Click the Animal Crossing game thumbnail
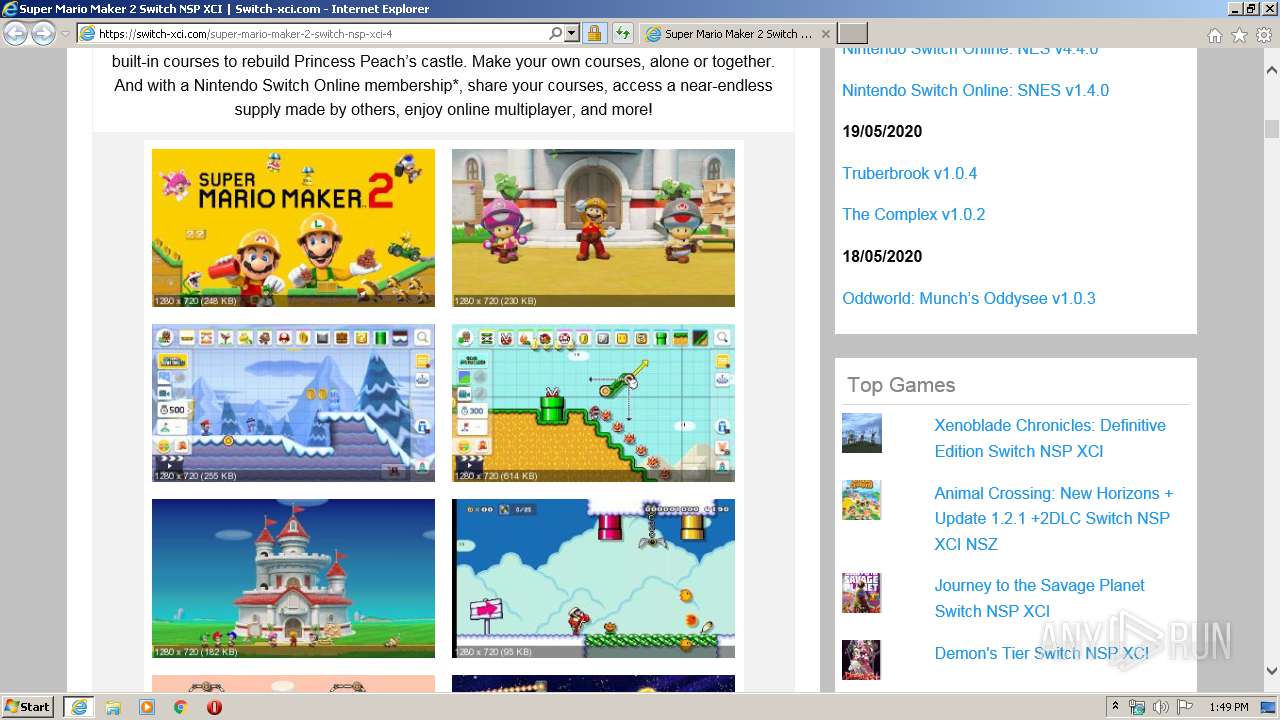Image resolution: width=1280 pixels, height=720 pixels. (861, 500)
